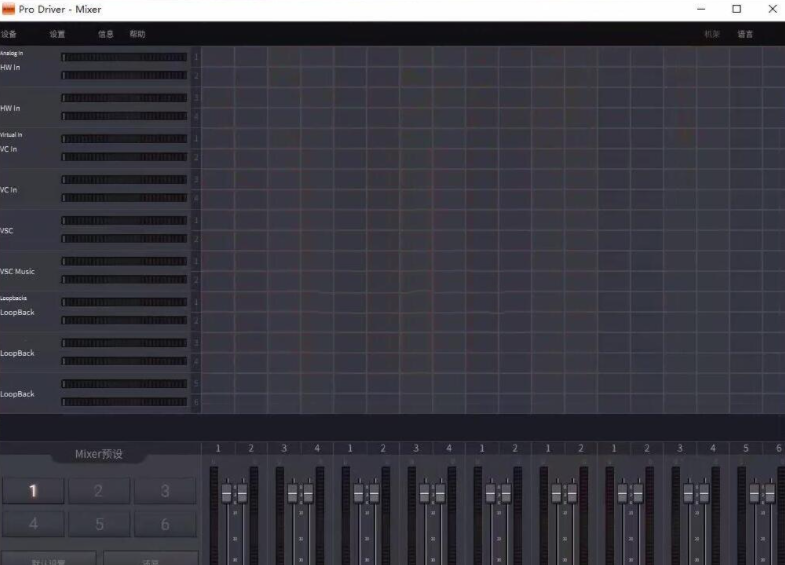This screenshot has width=785, height=565.
Task: Open the 帮助 menu
Action: coord(137,34)
